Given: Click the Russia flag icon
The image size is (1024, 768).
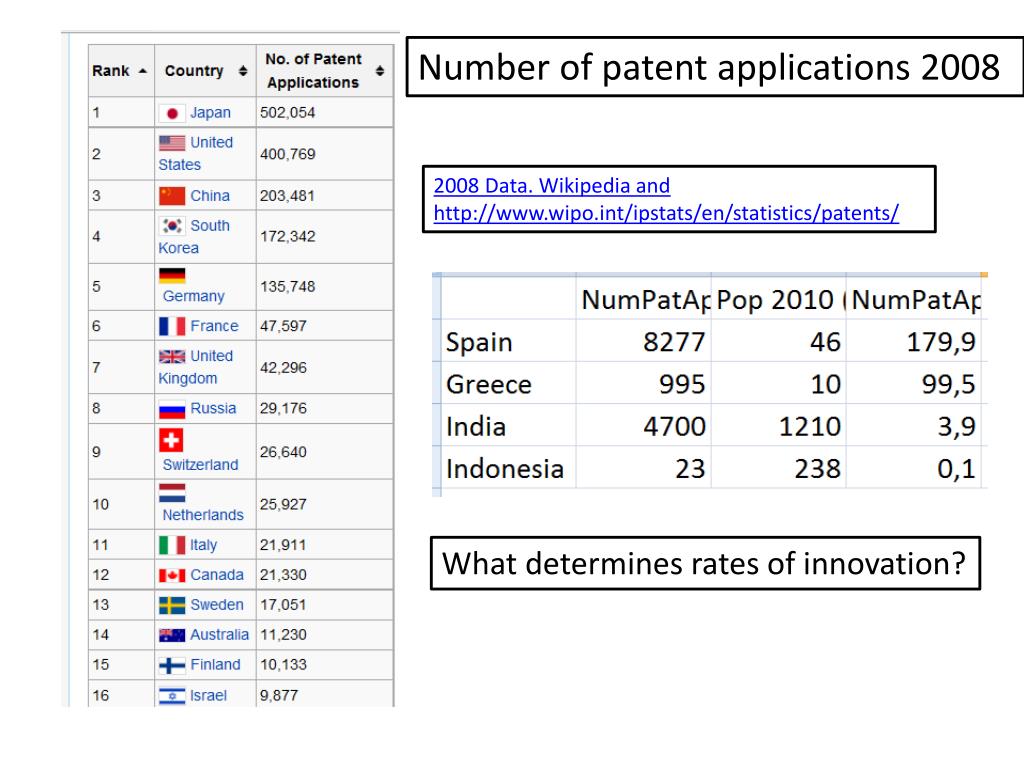Looking at the screenshot, I should click(x=172, y=410).
